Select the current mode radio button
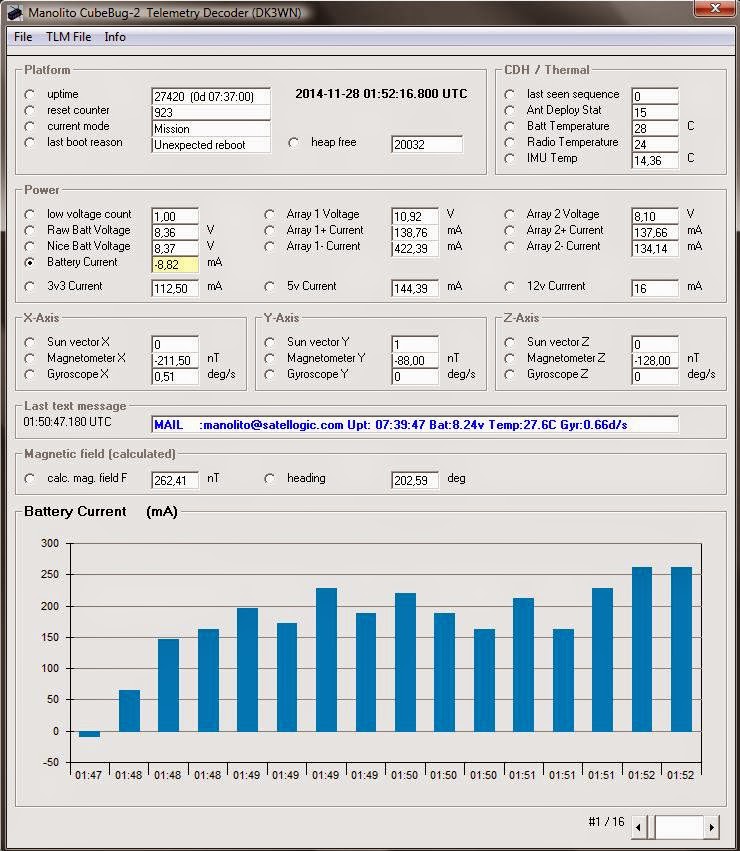The height and width of the screenshot is (851, 740). [x=30, y=126]
